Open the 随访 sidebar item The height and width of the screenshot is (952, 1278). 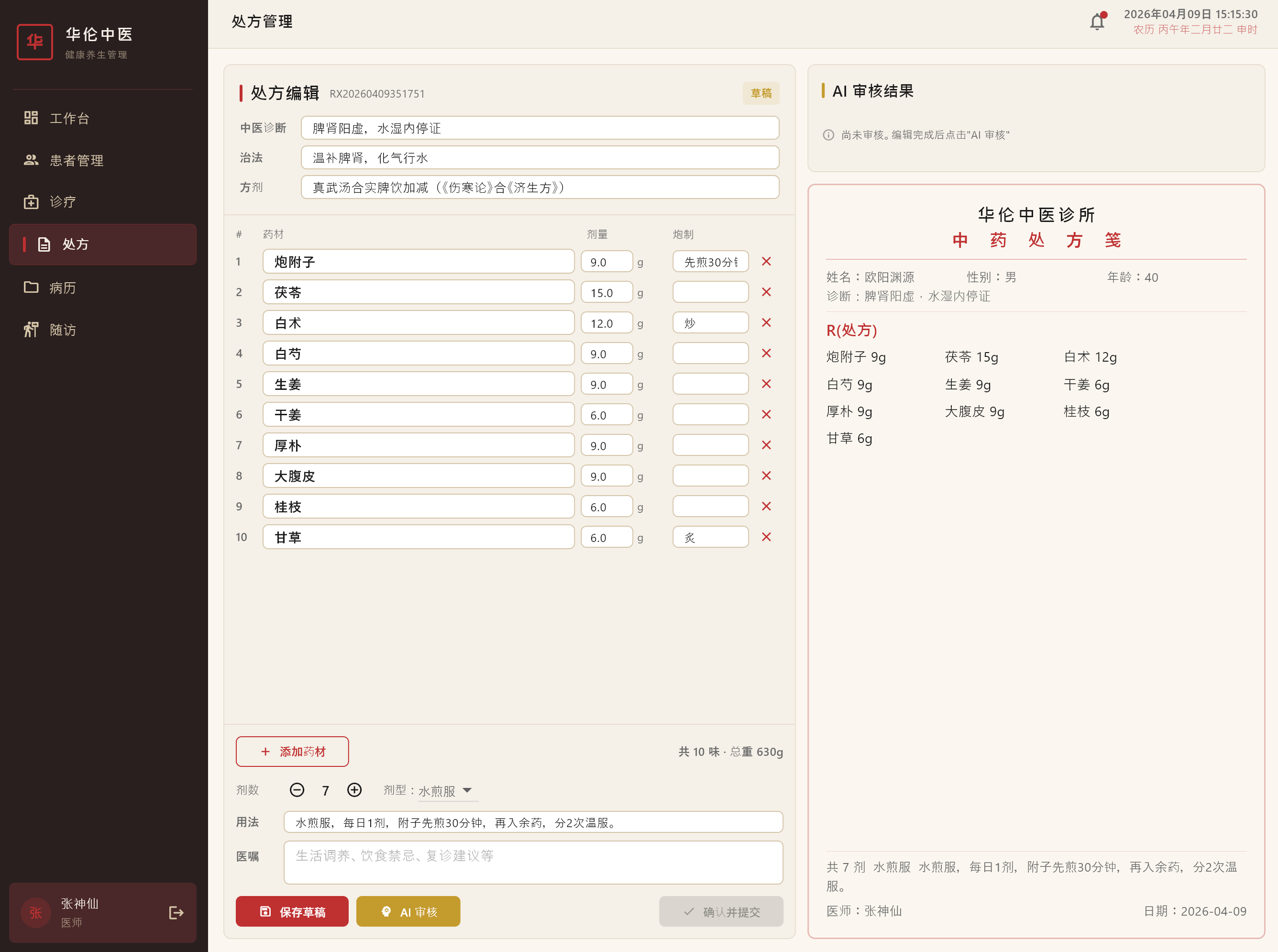[62, 330]
